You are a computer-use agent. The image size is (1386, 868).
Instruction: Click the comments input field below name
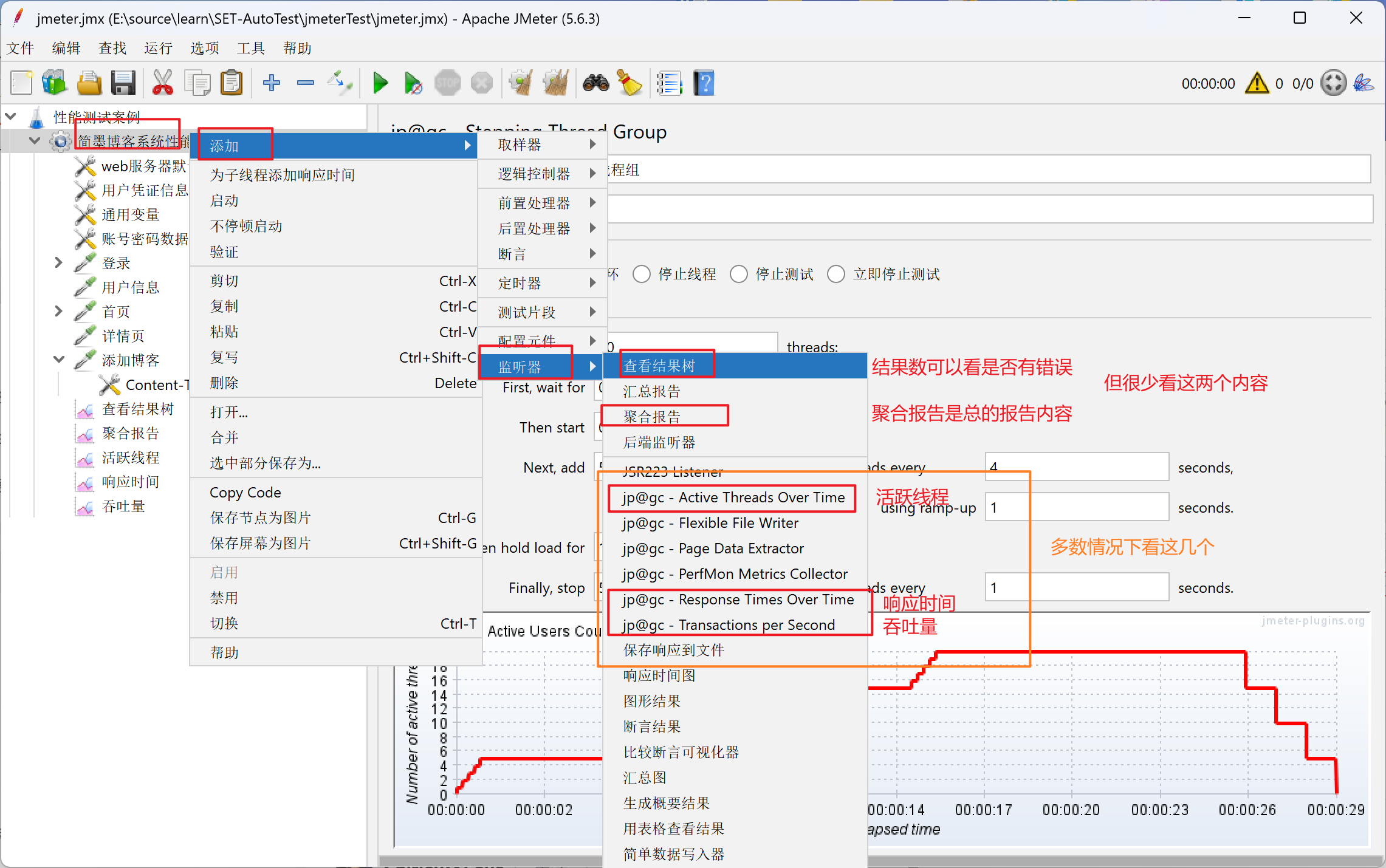click(x=989, y=209)
